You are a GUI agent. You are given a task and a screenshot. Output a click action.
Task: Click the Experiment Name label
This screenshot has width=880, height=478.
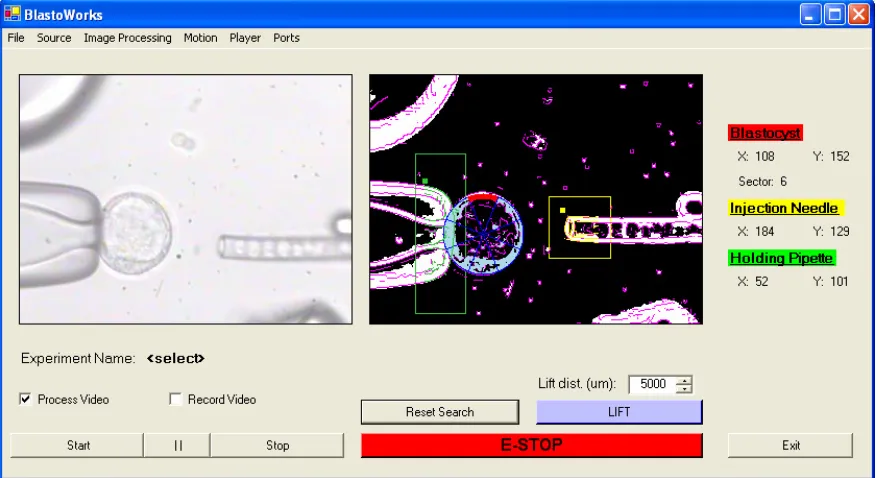point(78,358)
